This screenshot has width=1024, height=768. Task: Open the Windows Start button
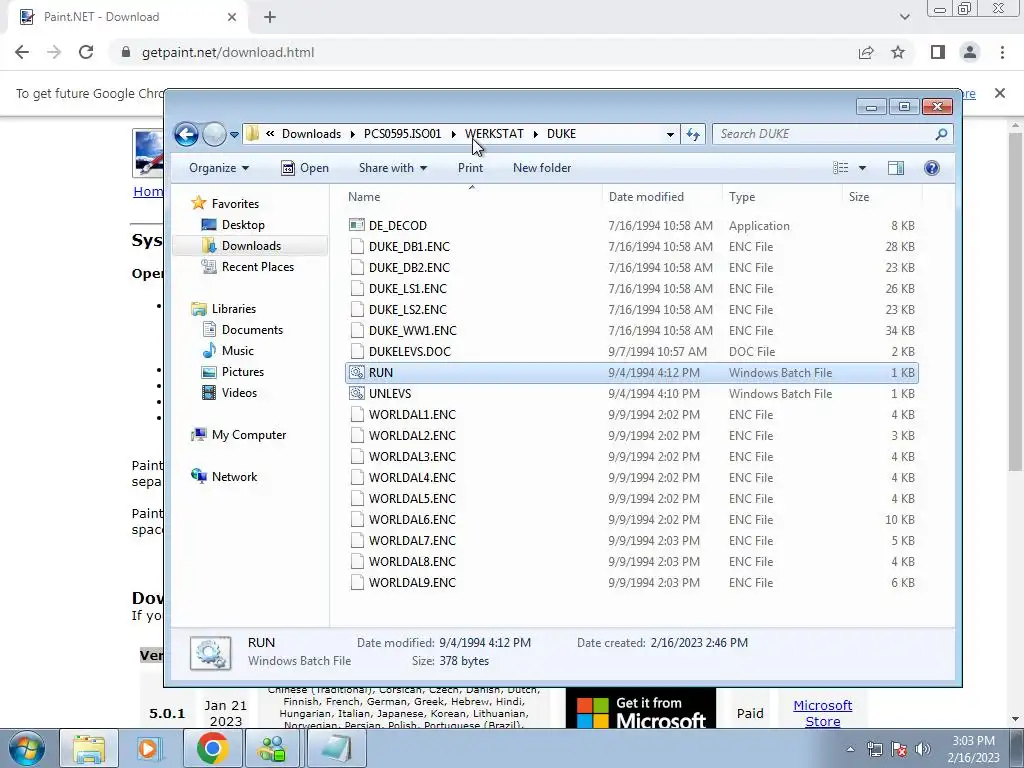[27, 749]
